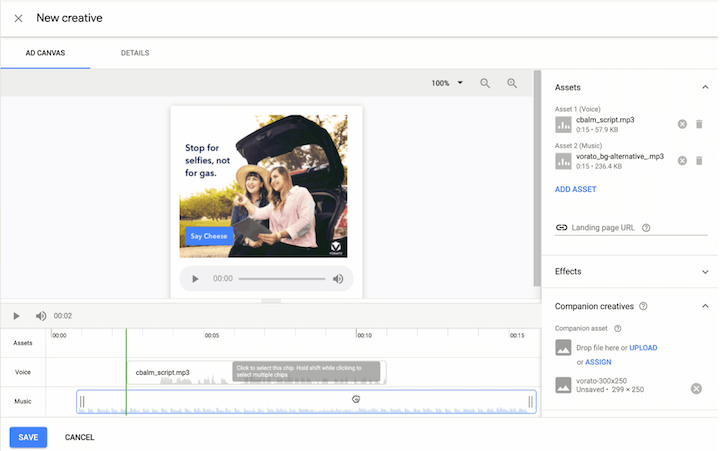
Task: Click the ASSIGN link for companion asset
Action: pos(598,362)
